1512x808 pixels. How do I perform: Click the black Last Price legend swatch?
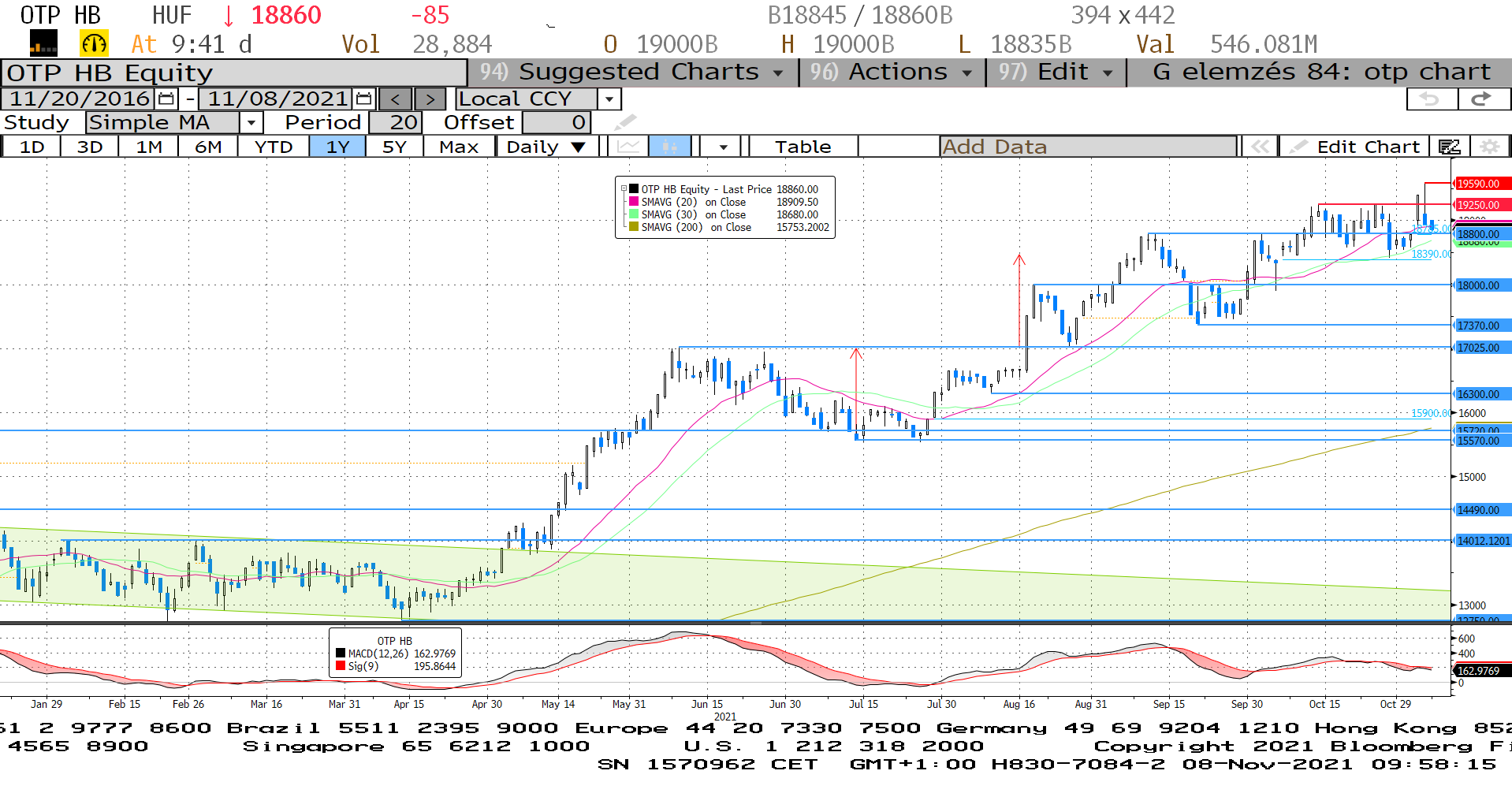(633, 189)
